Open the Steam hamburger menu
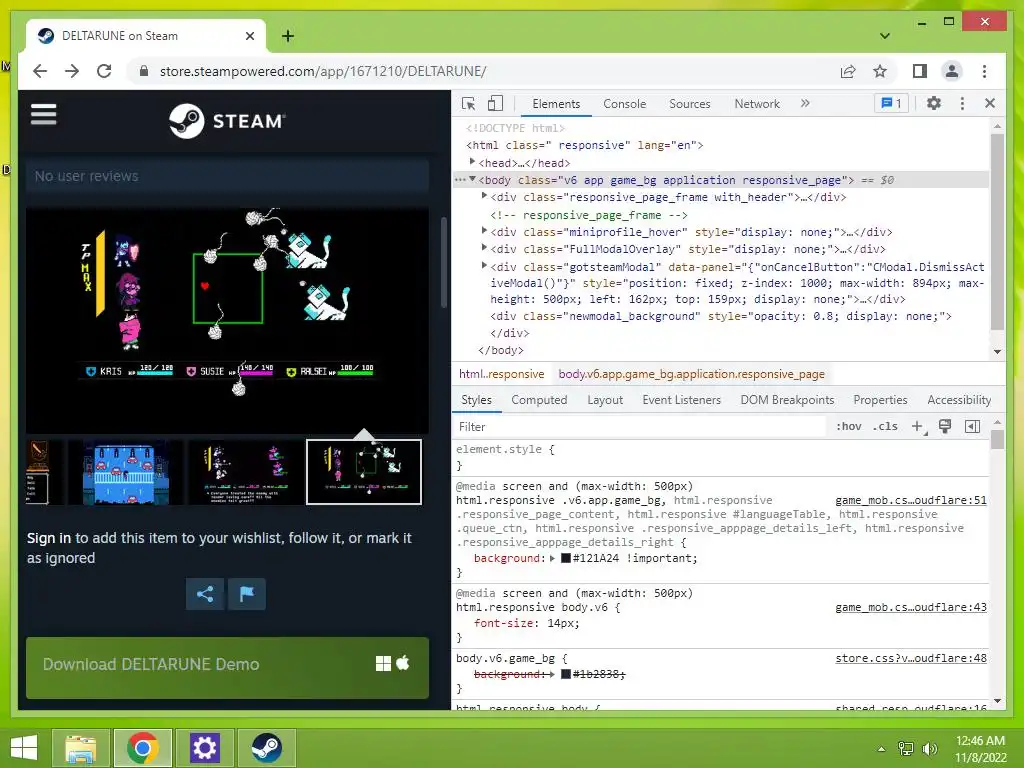The width and height of the screenshot is (1024, 768). tap(44, 115)
